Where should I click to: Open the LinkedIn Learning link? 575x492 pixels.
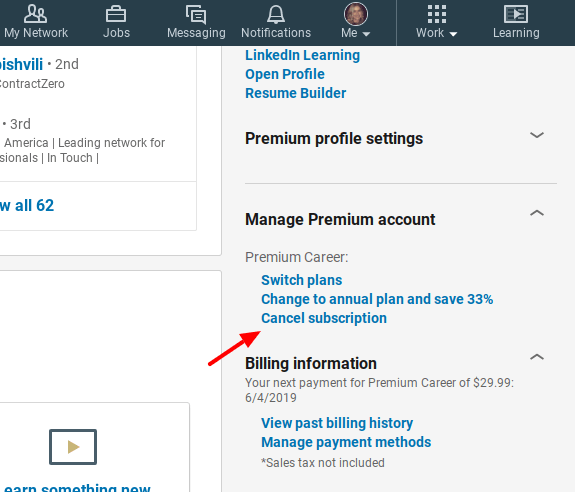point(303,55)
